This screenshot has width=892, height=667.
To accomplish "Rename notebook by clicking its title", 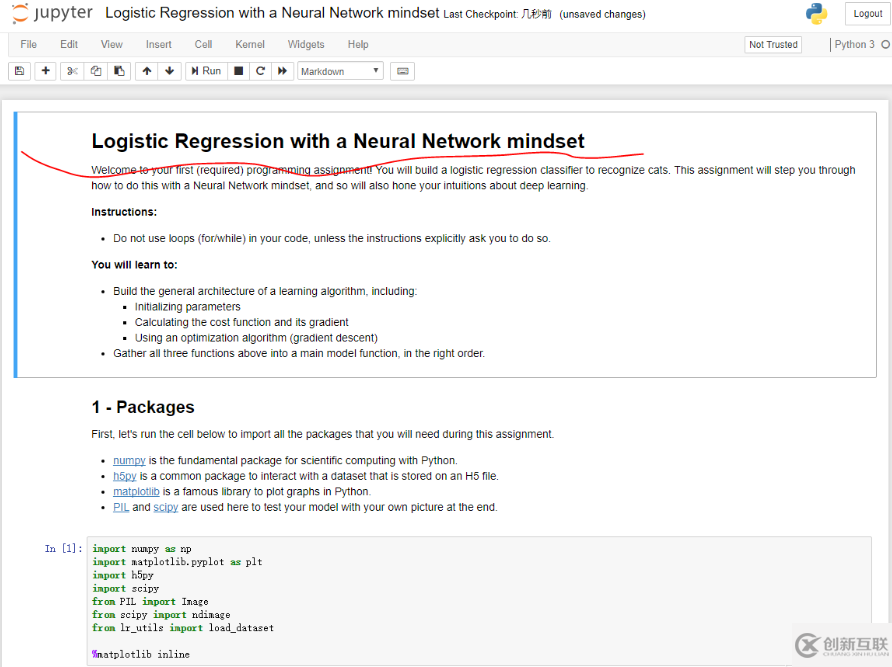I will coord(272,13).
